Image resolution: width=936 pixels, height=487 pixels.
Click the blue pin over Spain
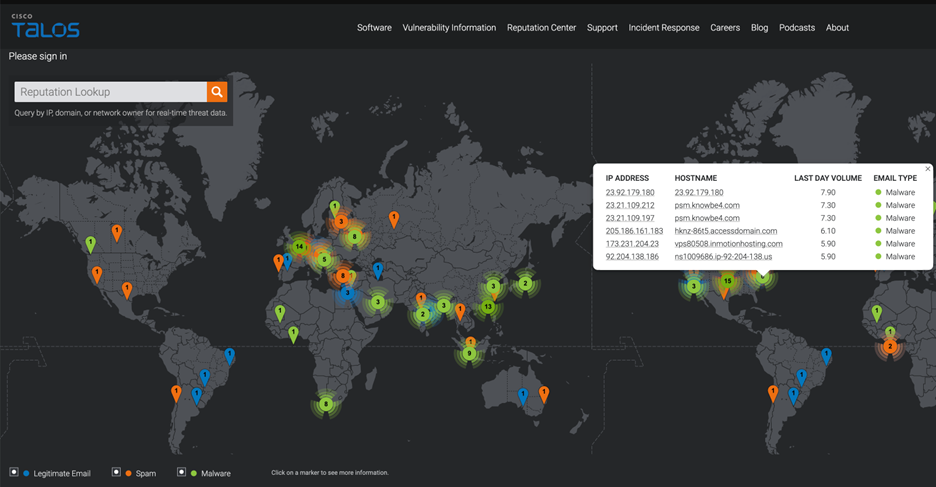click(x=287, y=260)
